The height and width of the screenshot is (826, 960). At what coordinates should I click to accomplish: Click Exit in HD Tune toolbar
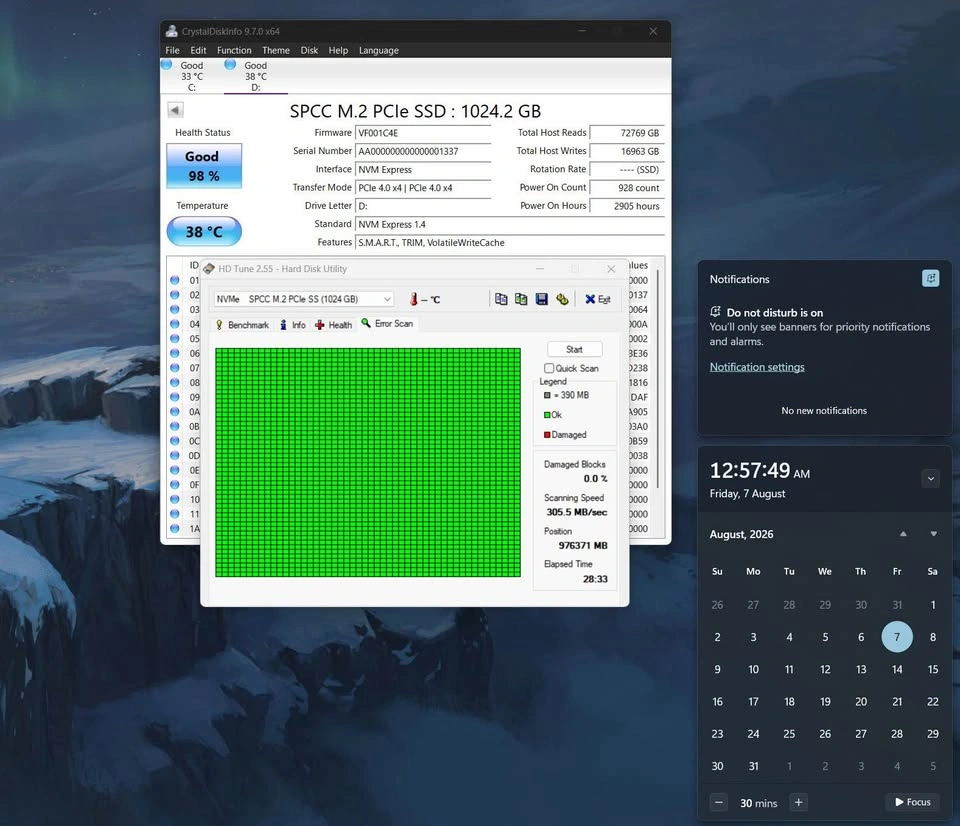pyautogui.click(x=598, y=299)
